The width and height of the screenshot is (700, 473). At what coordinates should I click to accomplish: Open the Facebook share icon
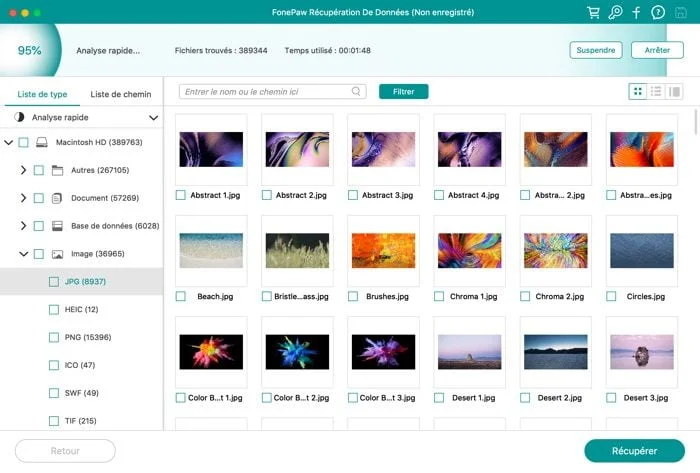tap(636, 12)
